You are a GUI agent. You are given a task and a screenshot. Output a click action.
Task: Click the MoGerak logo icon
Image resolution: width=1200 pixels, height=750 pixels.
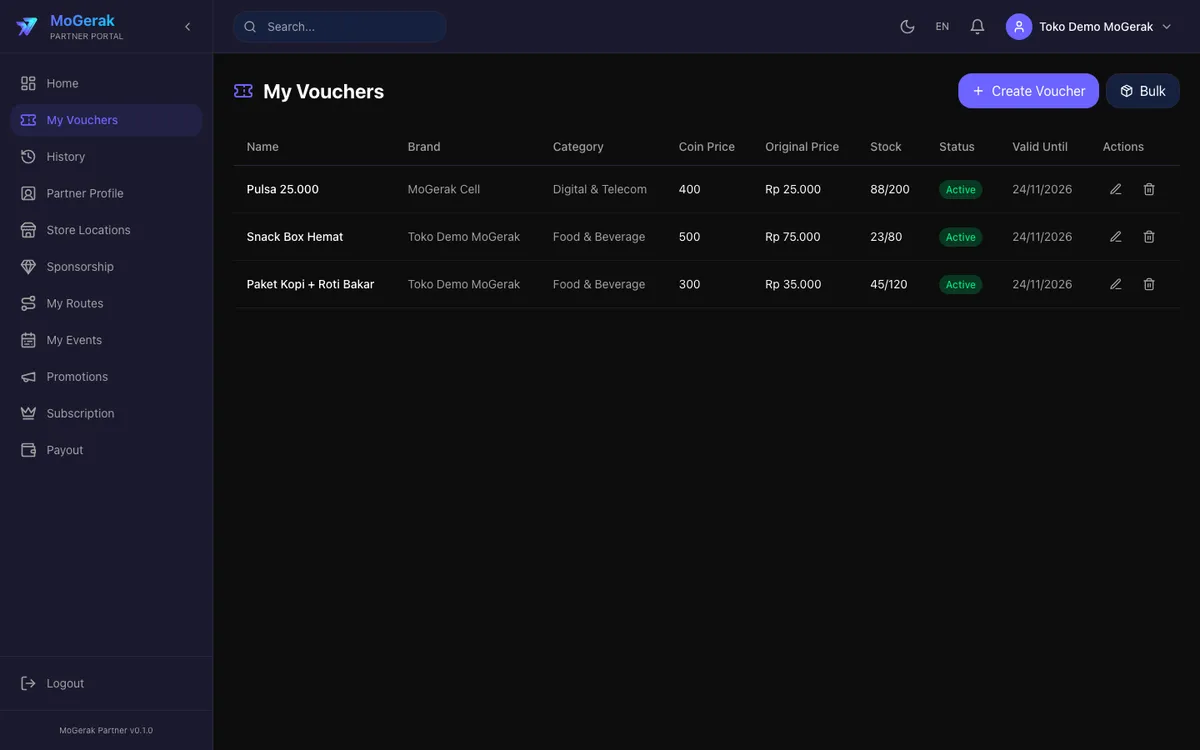tap(27, 27)
